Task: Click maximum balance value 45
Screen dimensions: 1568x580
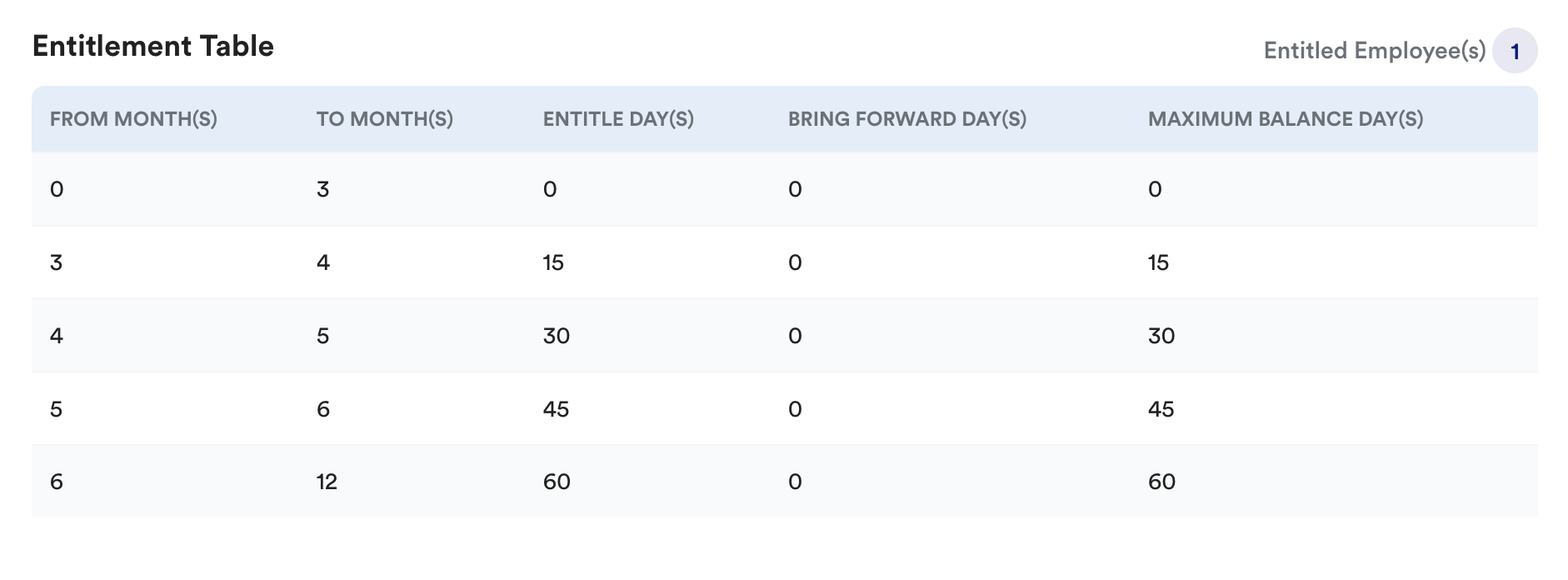Action: point(1161,409)
